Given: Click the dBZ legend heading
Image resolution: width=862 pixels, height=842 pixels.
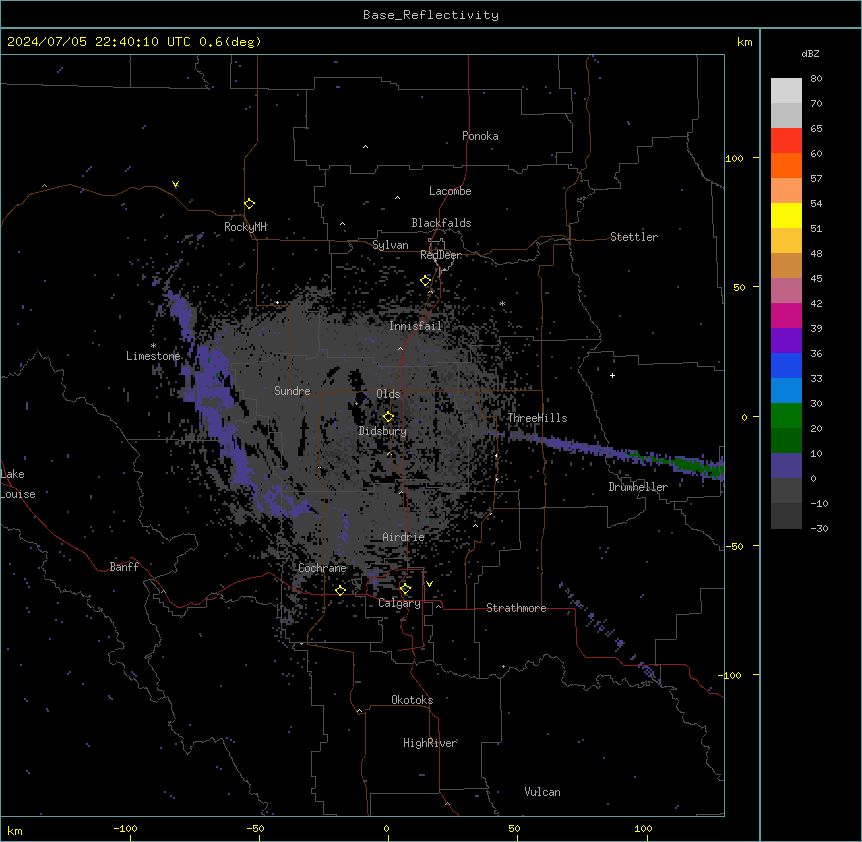Looking at the screenshot, I should click(x=810, y=53).
